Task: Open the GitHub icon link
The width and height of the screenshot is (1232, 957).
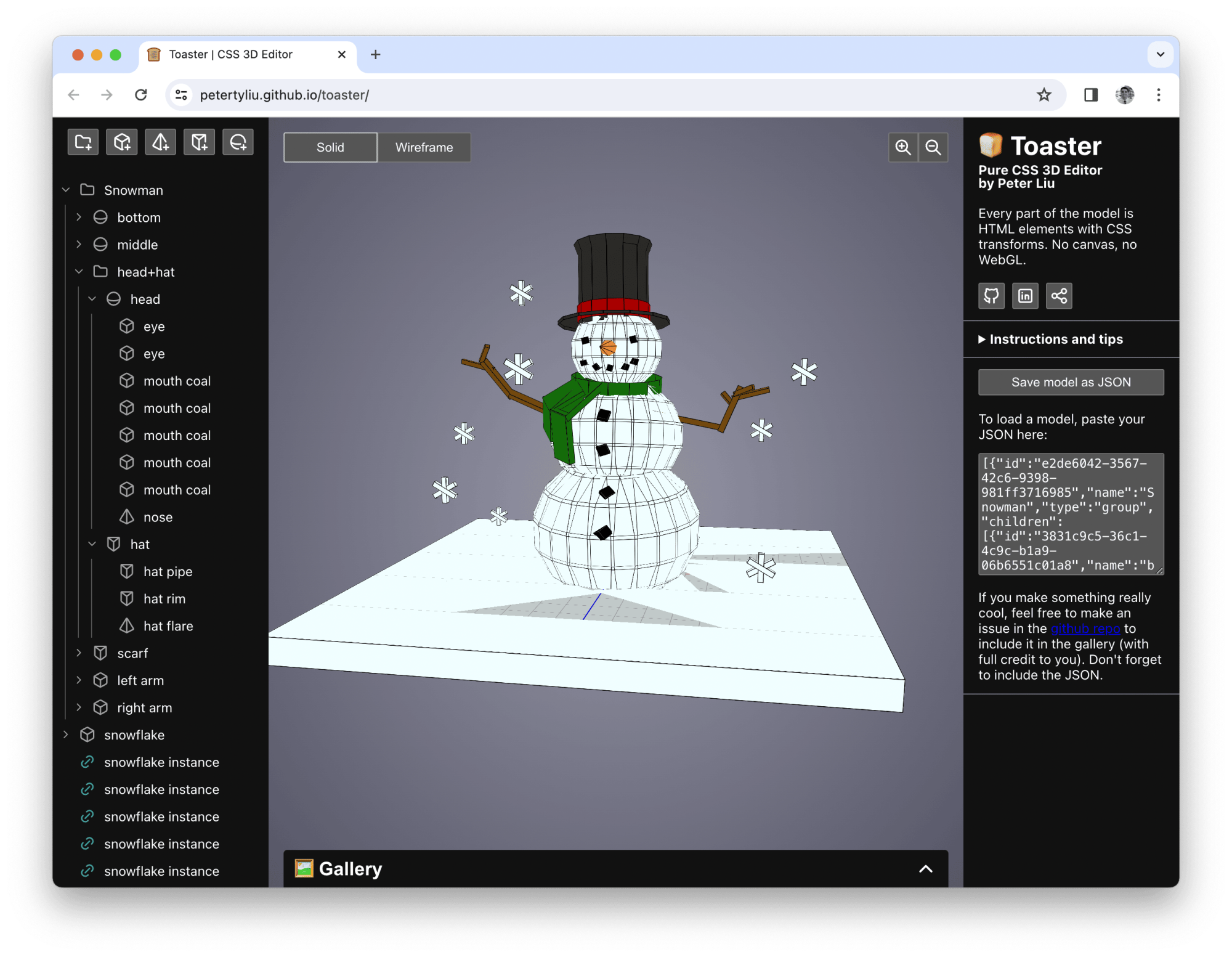Action: (x=991, y=296)
